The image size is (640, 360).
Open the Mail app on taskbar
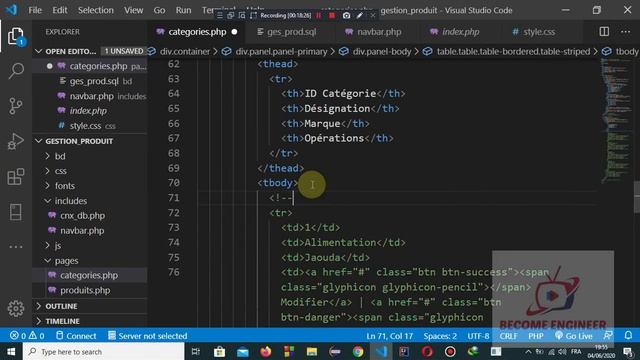tap(242, 351)
